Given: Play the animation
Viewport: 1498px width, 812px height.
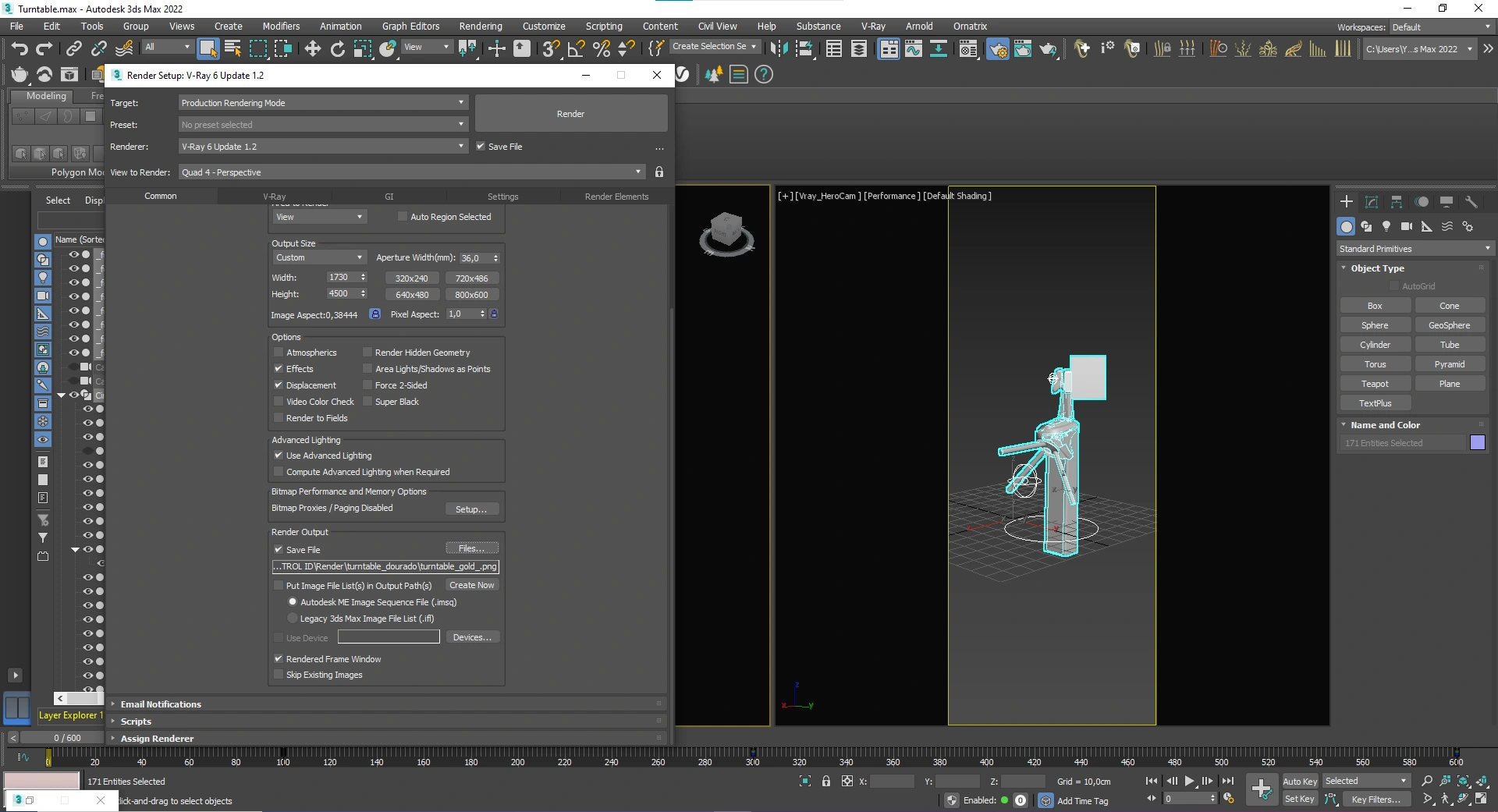Looking at the screenshot, I should coord(1189,781).
